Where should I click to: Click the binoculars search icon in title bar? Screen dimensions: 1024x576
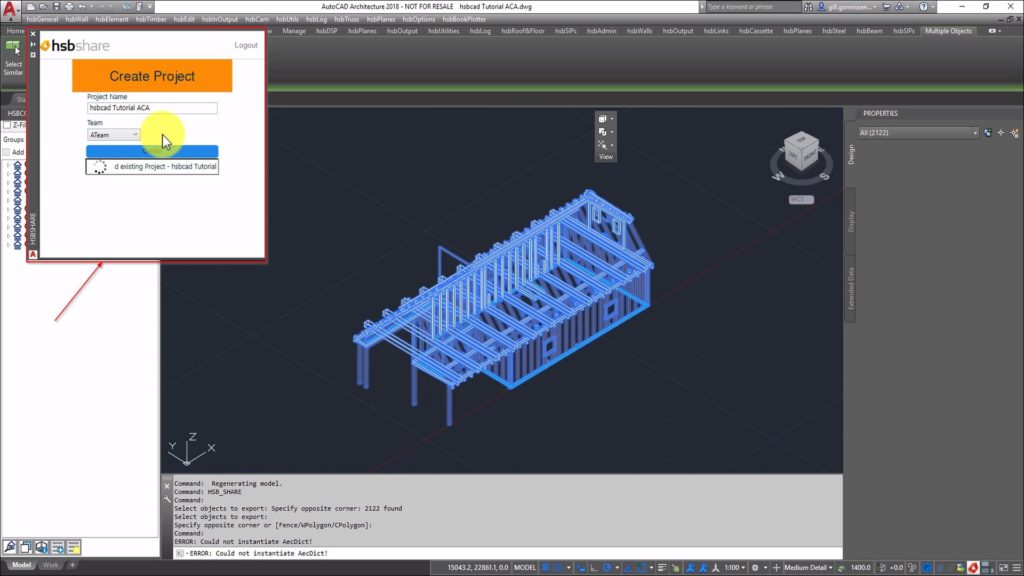click(808, 7)
